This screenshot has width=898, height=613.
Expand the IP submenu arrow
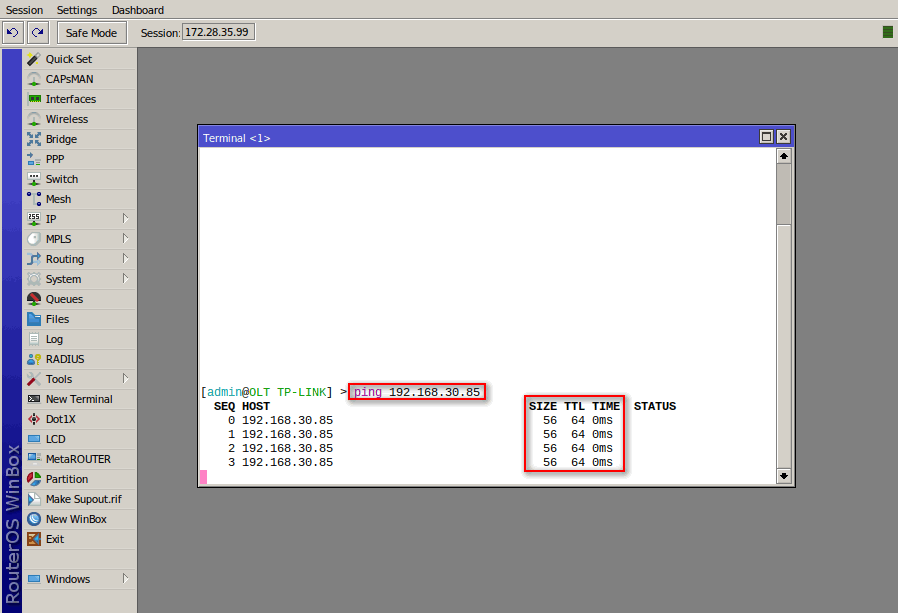click(x=126, y=219)
